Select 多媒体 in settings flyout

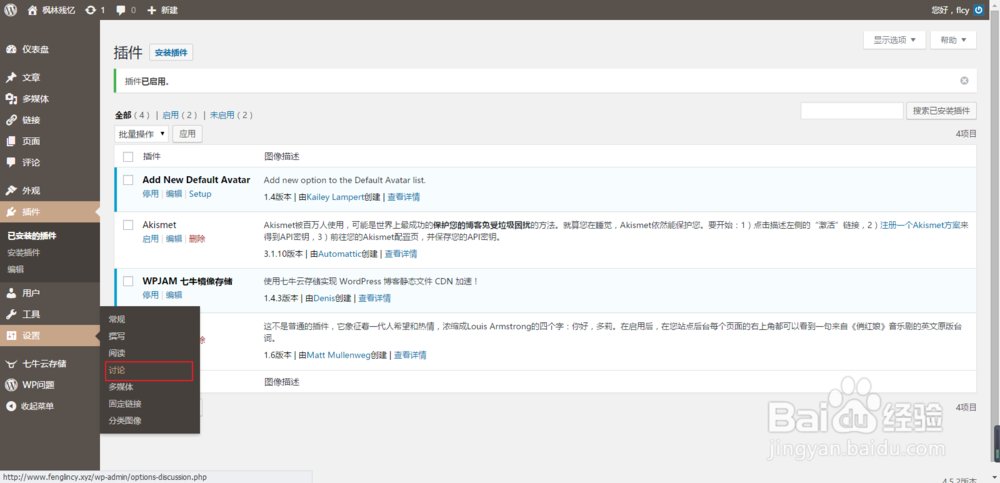[121, 387]
